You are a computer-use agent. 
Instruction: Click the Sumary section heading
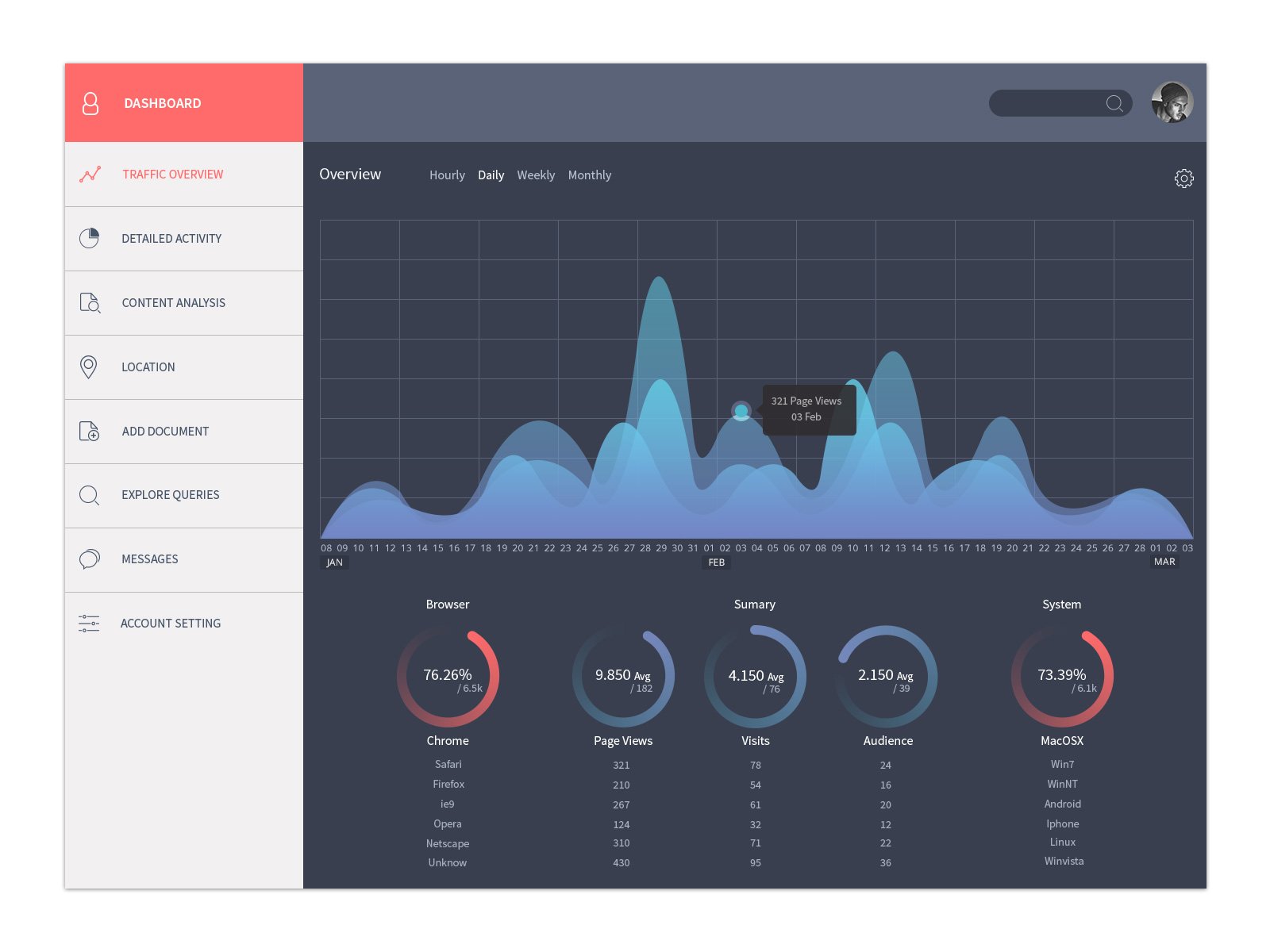click(x=755, y=605)
